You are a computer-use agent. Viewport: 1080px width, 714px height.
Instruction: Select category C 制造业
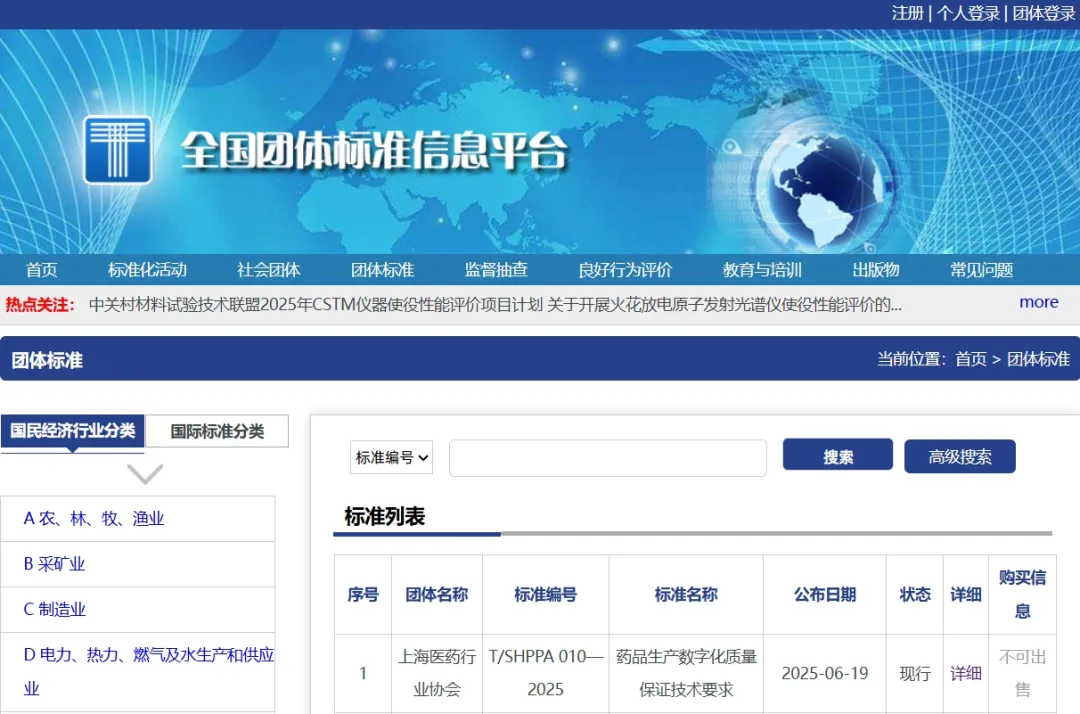point(55,609)
